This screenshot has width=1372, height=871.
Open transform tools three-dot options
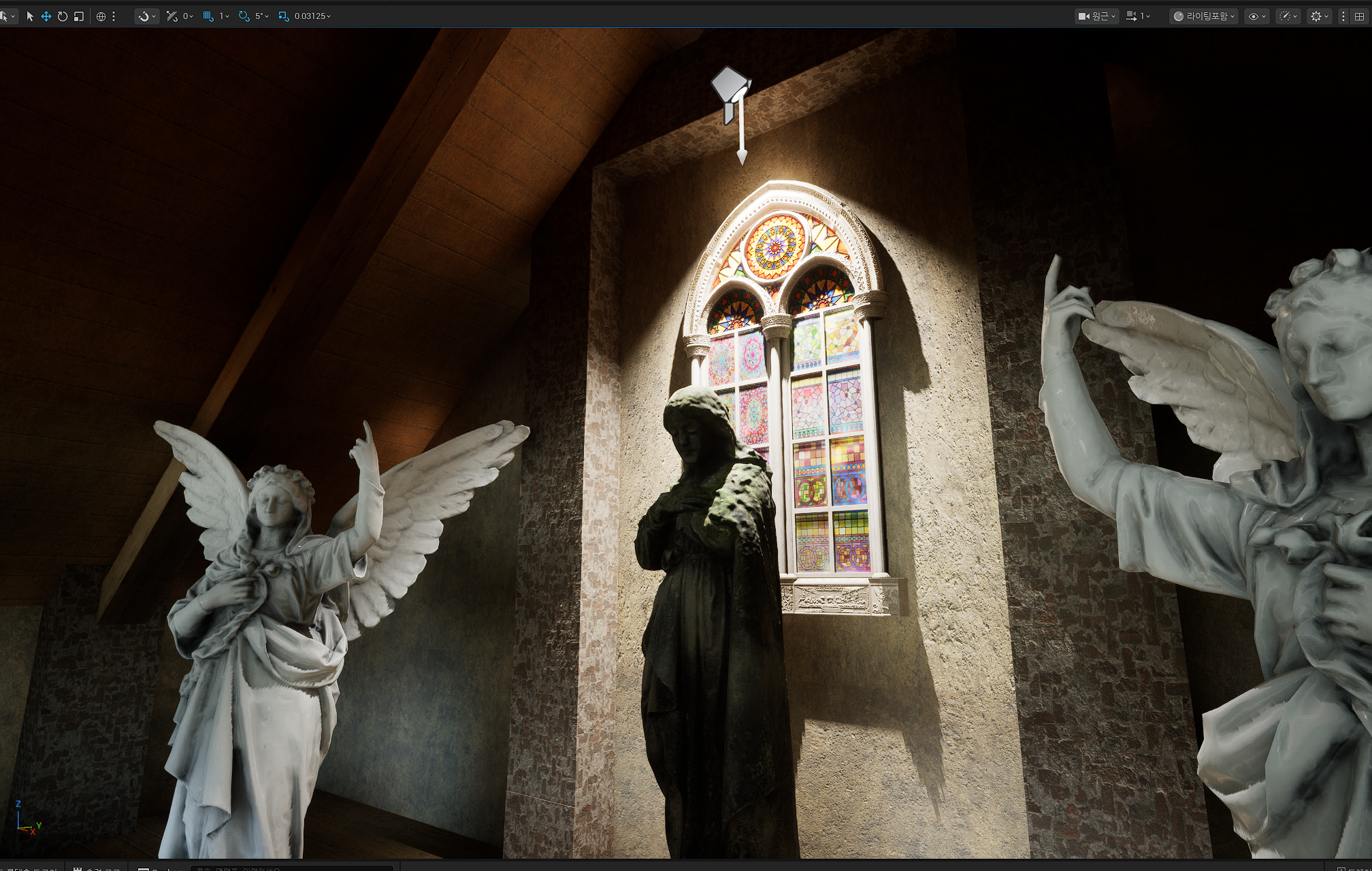tap(114, 16)
